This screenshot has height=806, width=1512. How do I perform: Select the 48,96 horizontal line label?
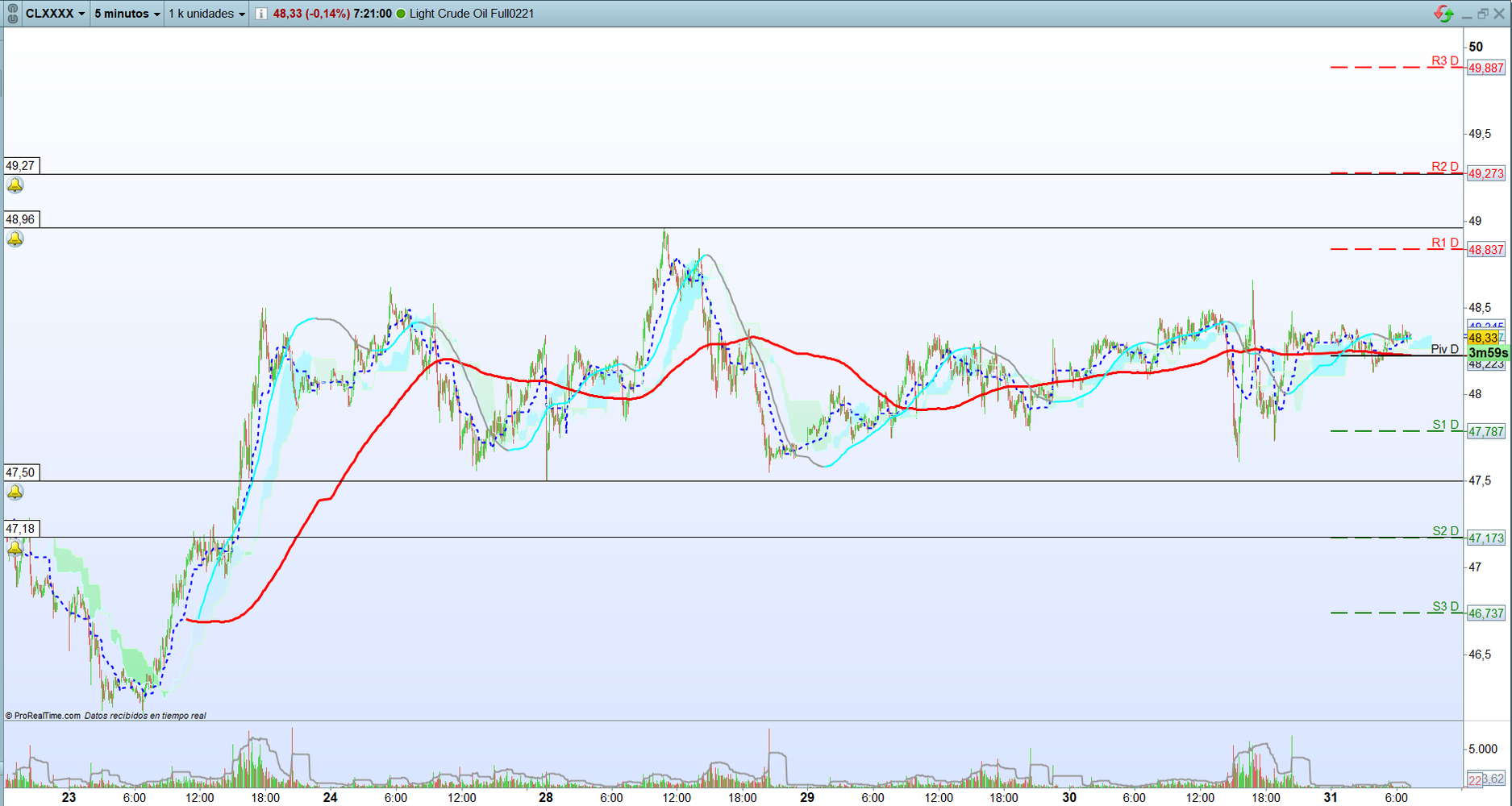coord(21,219)
